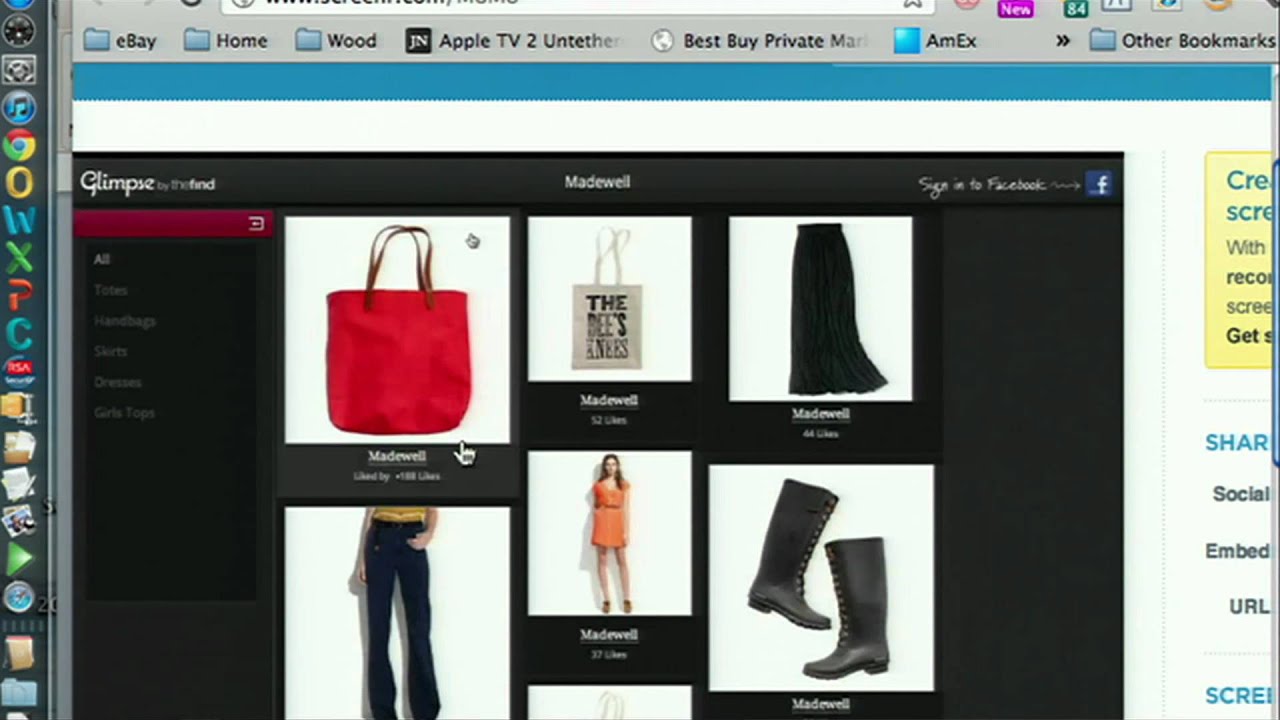Screen dimensions: 1280x720
Task: Click the '52 Likes' text
Action: coord(608,420)
